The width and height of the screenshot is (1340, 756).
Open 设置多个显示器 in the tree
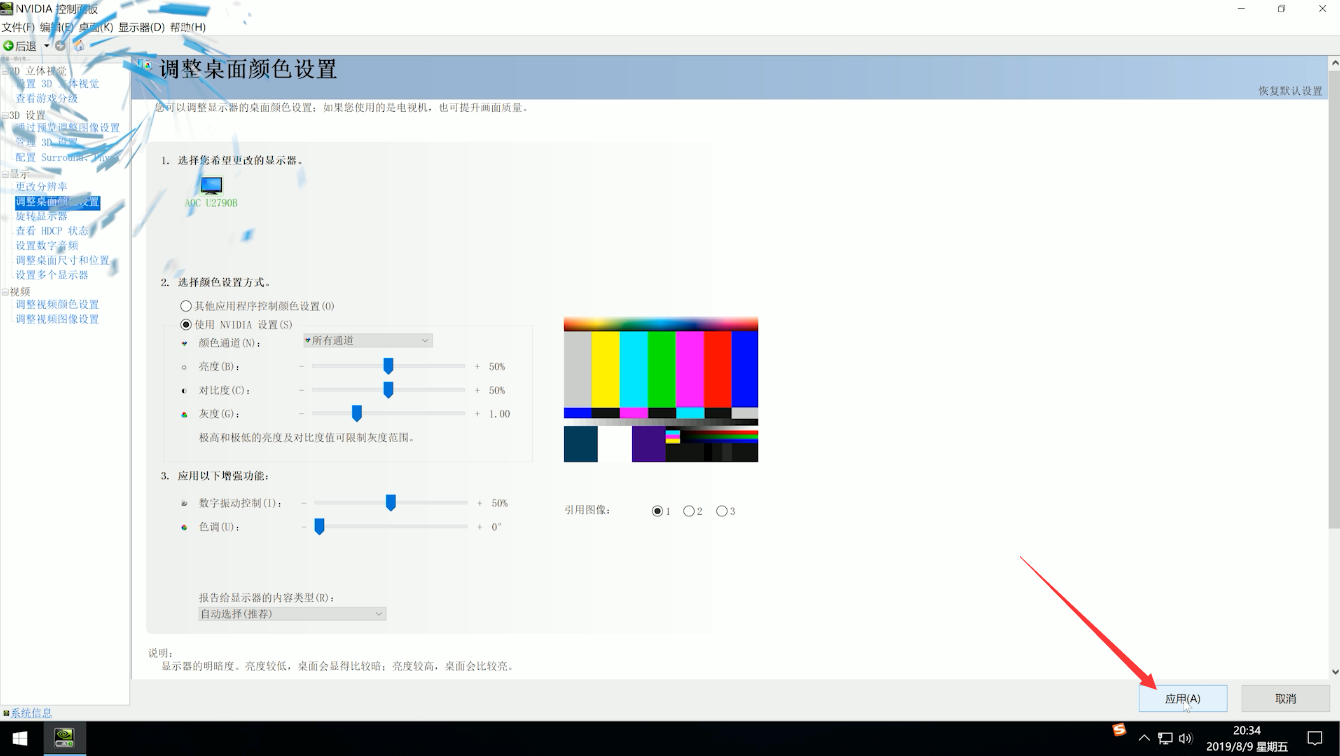[51, 275]
